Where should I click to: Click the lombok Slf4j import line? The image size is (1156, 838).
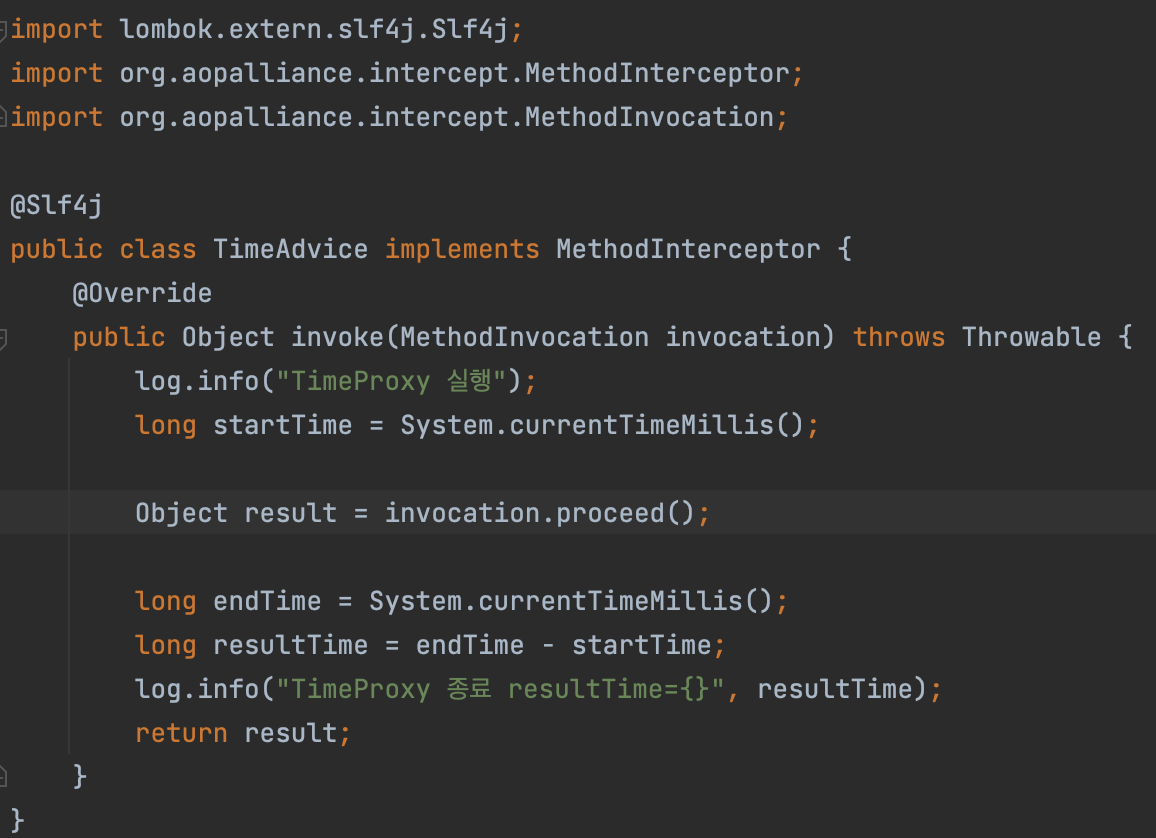click(266, 29)
